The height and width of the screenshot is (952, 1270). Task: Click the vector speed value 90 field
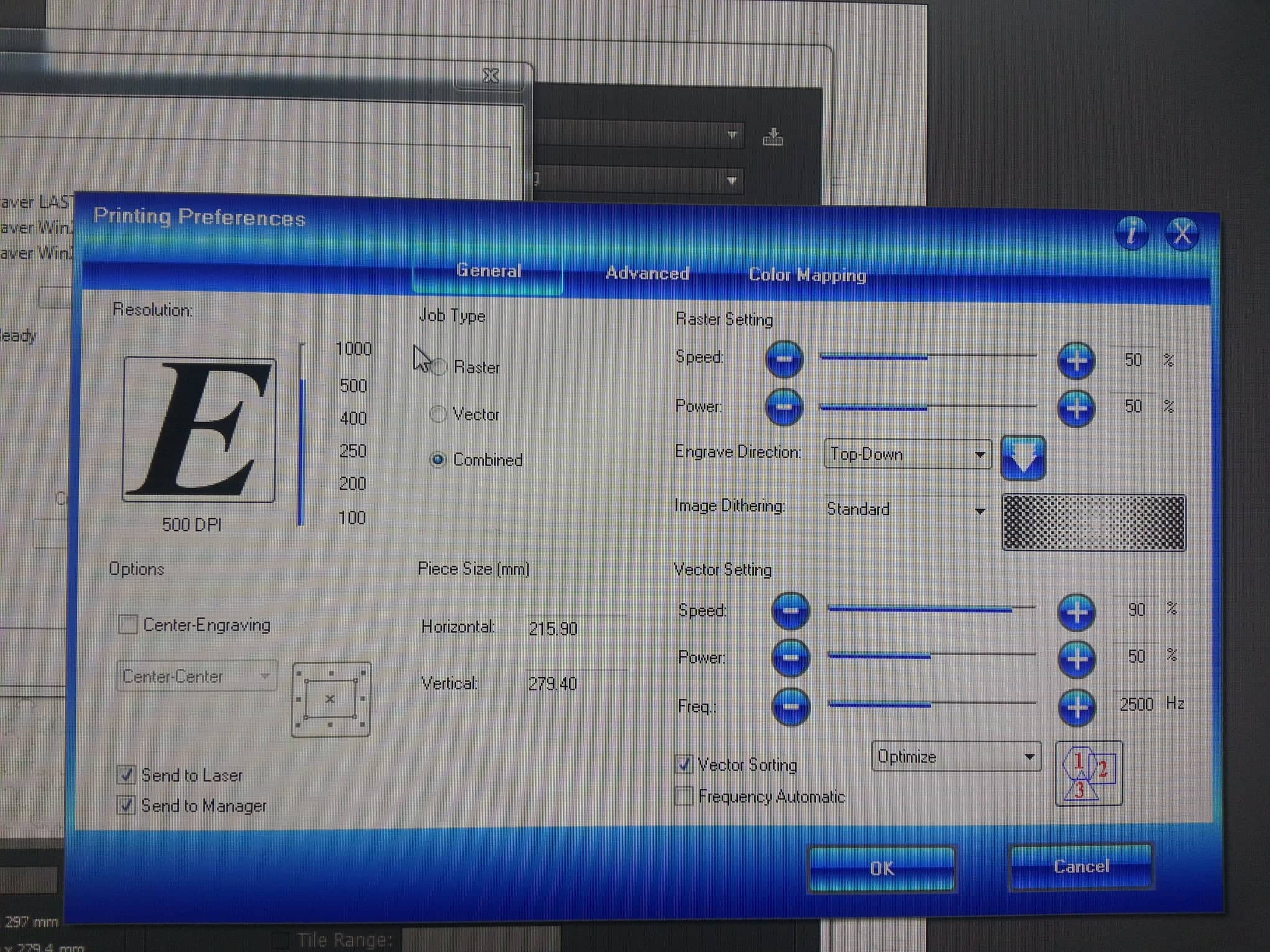coord(1136,609)
